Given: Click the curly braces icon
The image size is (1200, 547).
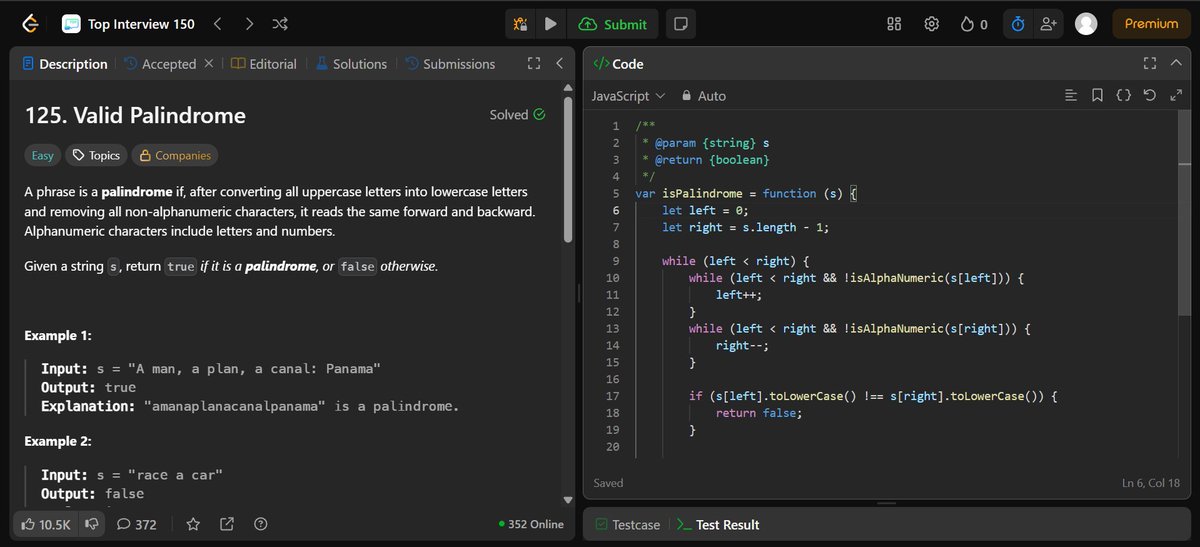Looking at the screenshot, I should coord(1123,96).
